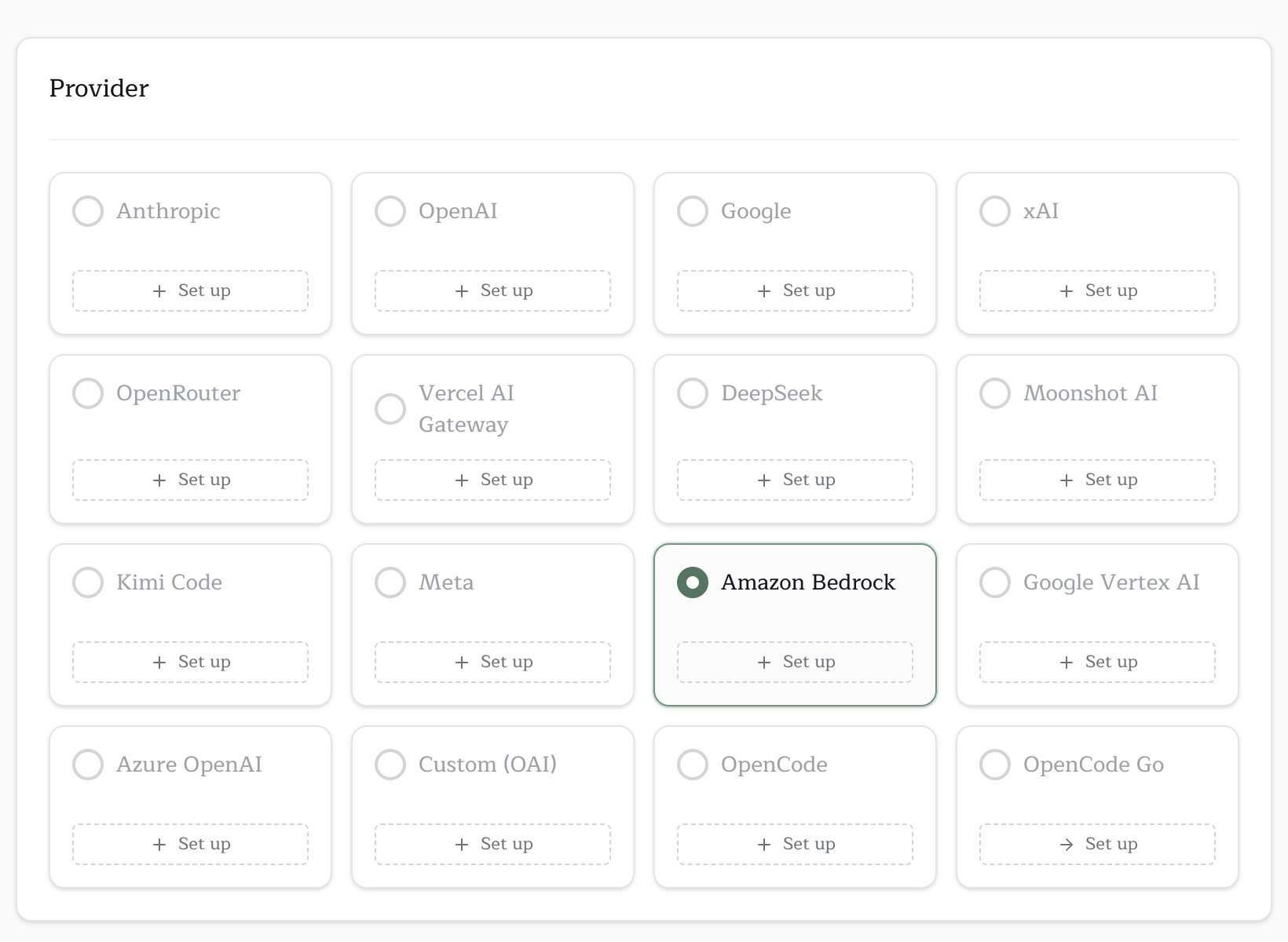Click the Amazon Bedrock label text

tap(808, 582)
